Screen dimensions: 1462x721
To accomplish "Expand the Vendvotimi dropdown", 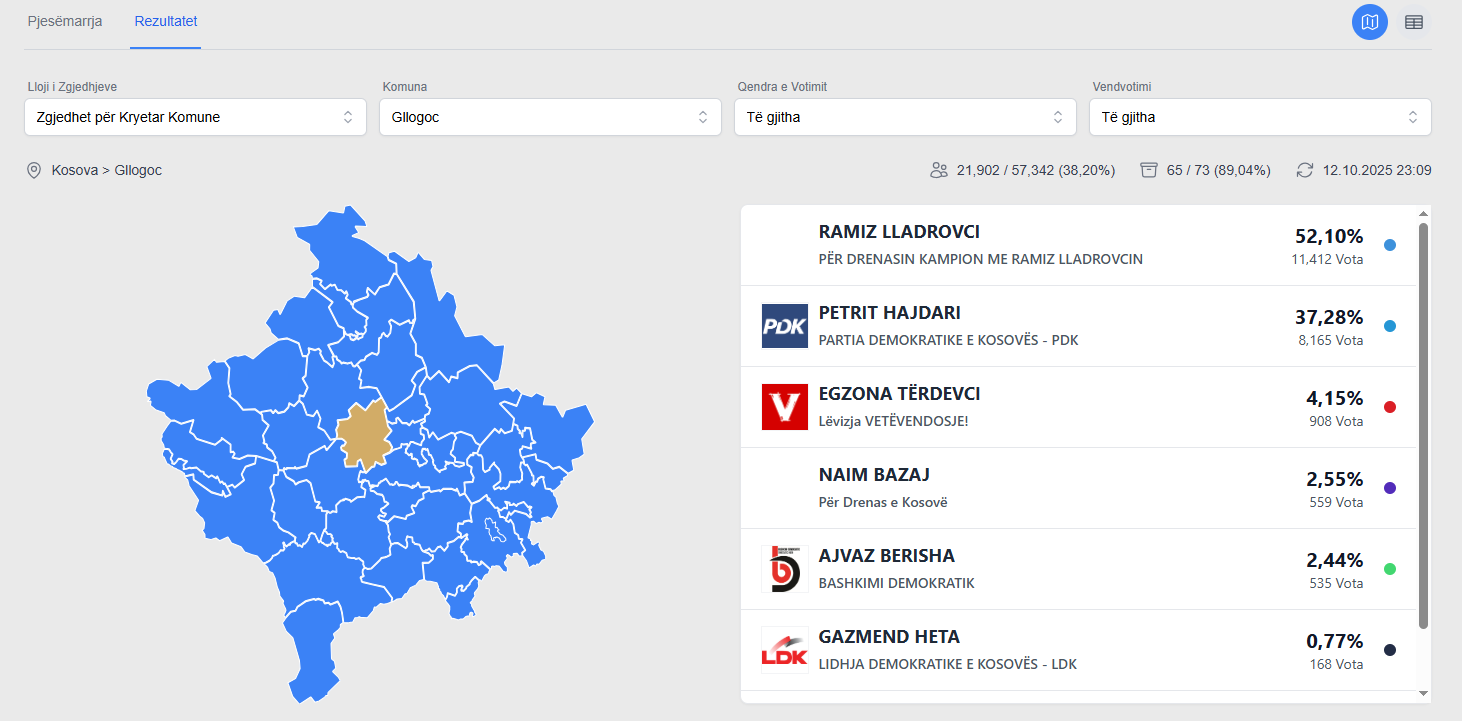I will [1260, 117].
